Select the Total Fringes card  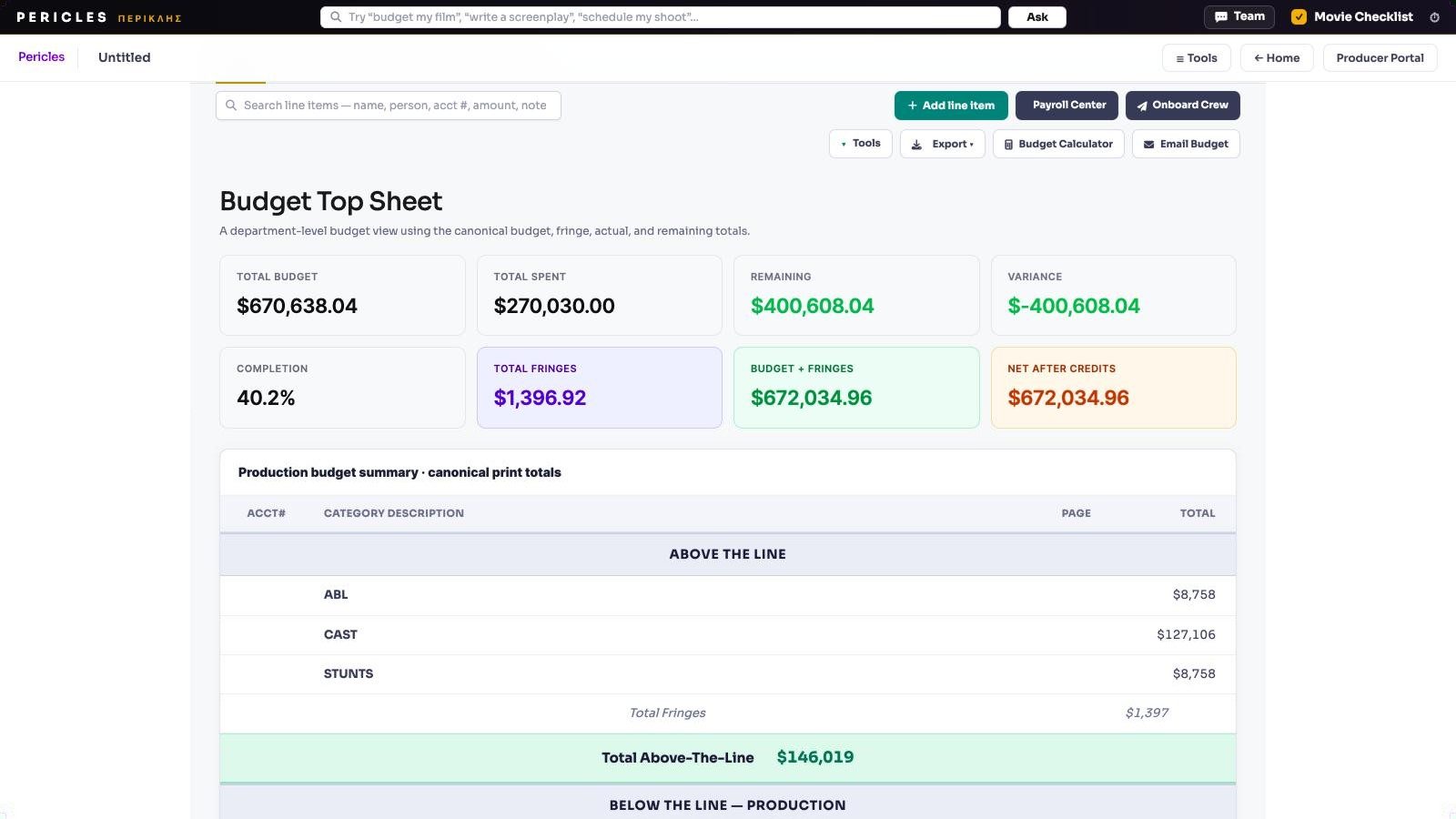[600, 388]
